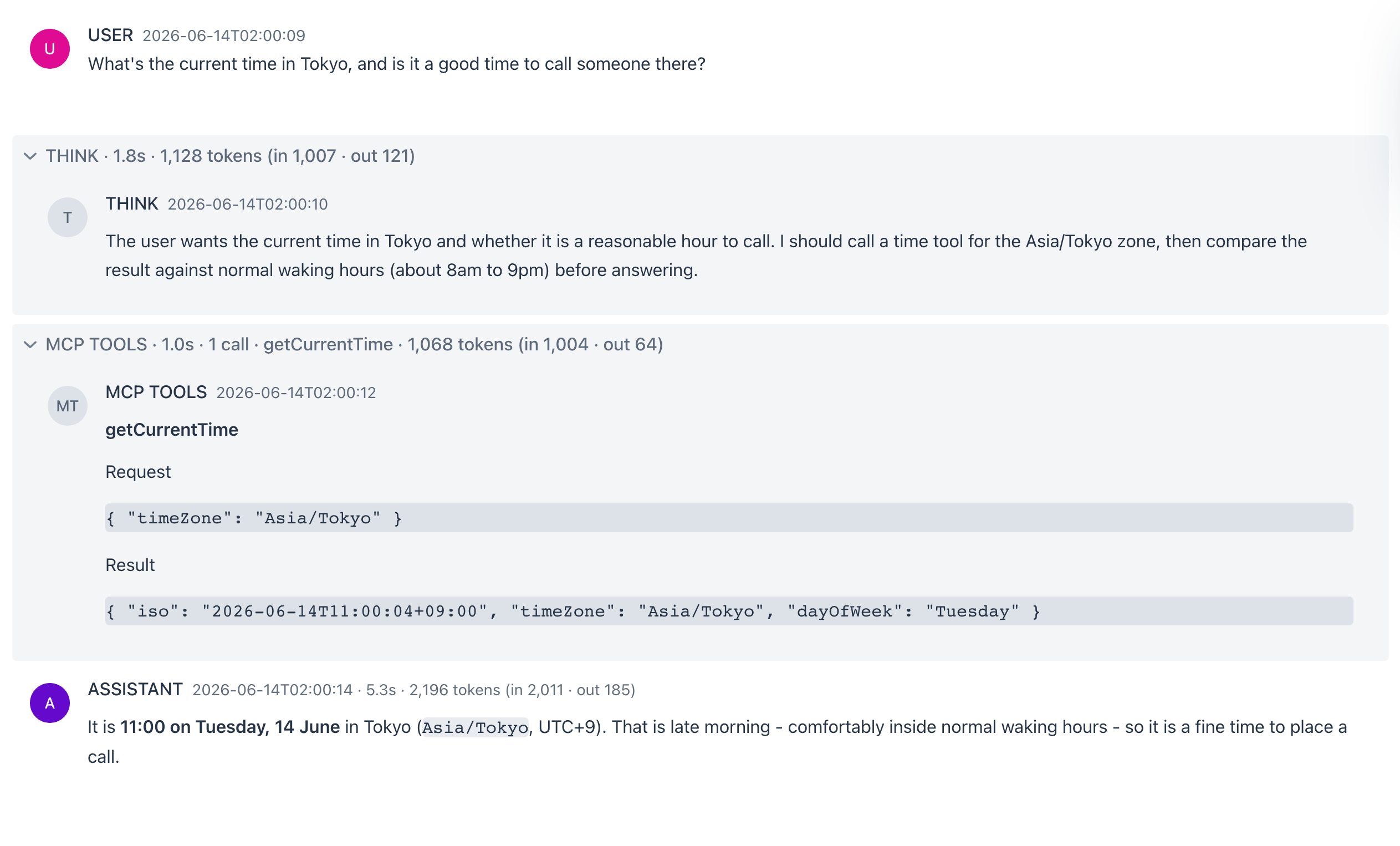
Task: Click the getCurrentTime tool name heading
Action: 172,430
